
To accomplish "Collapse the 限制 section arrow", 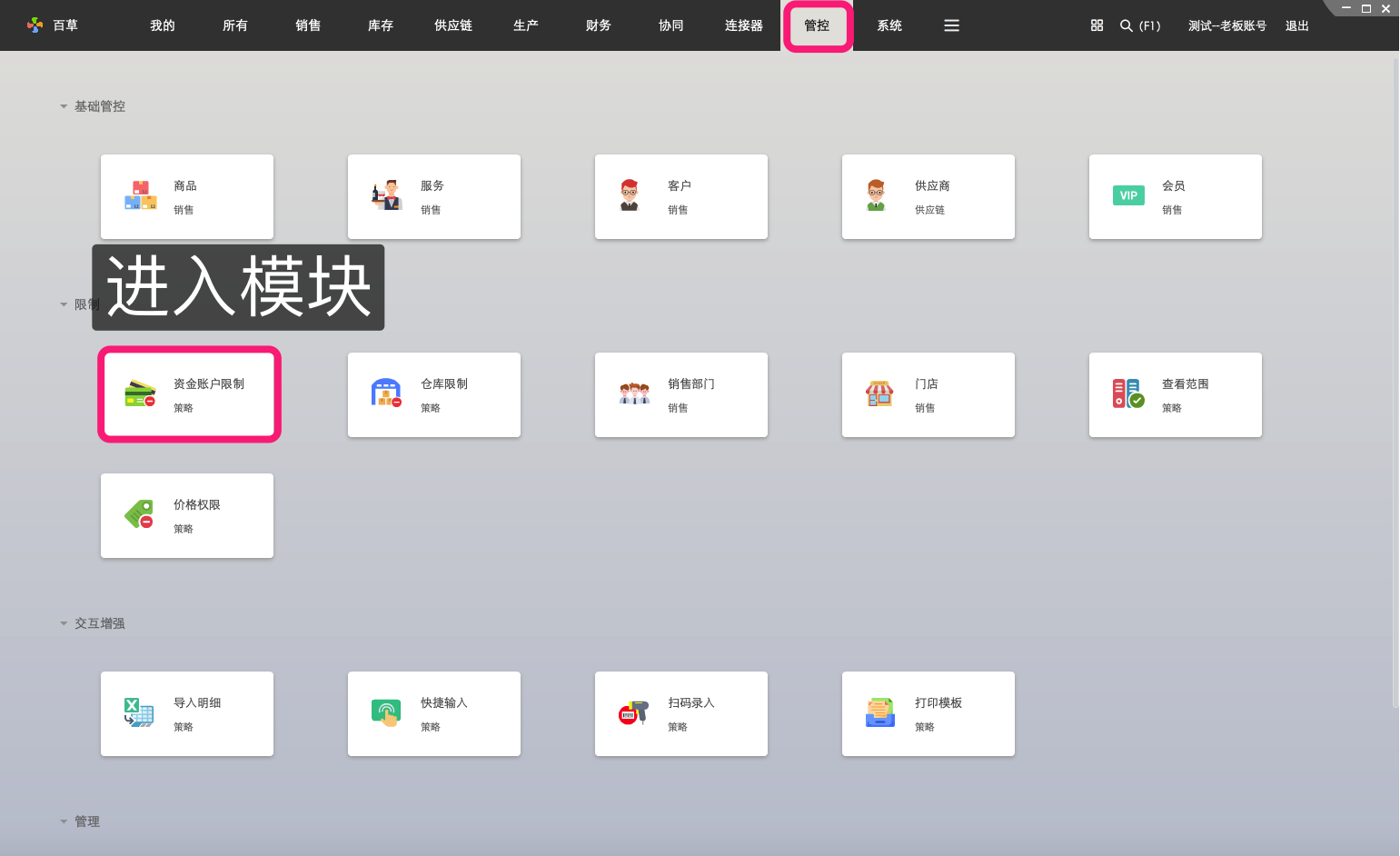I will click(64, 304).
